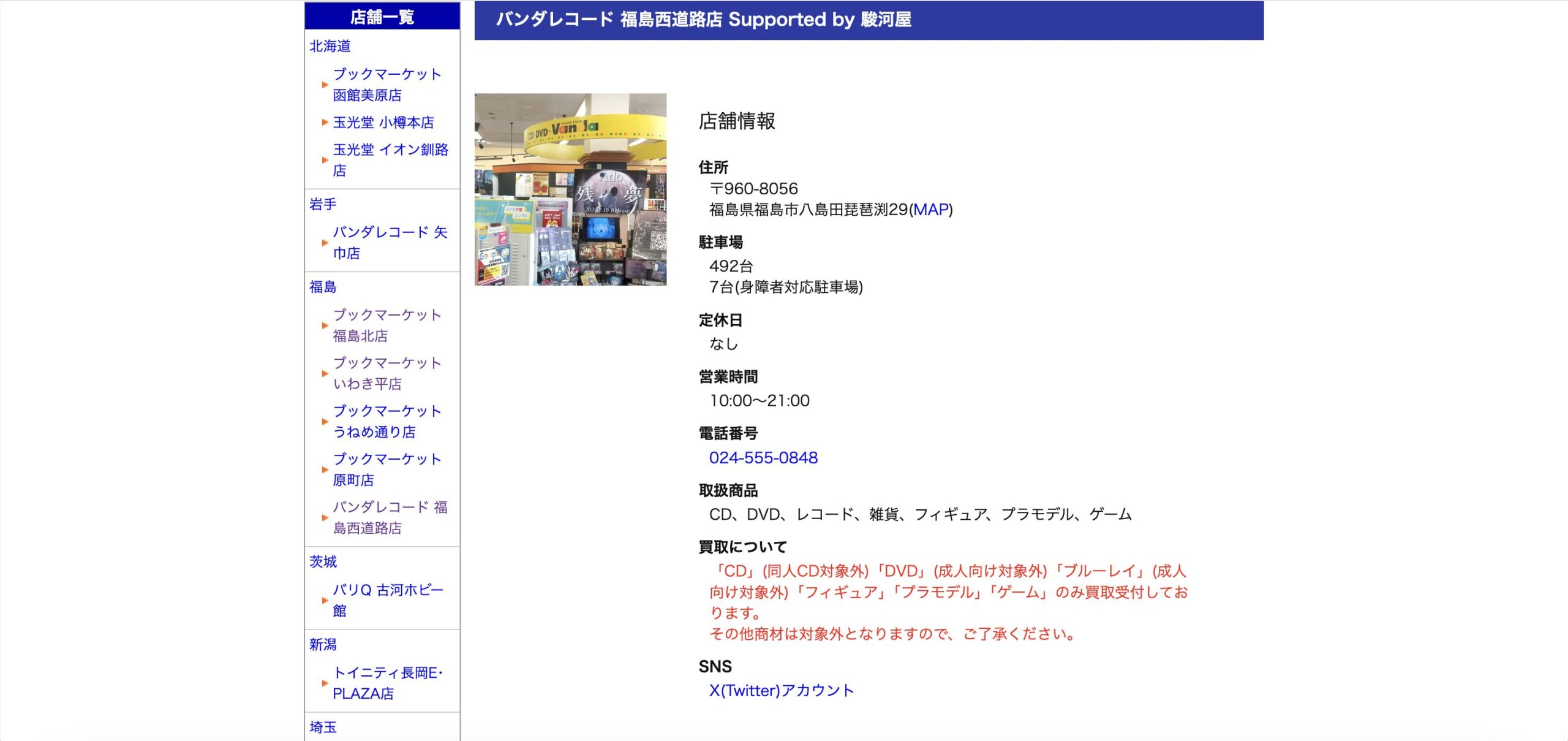Viewport: 1568px width, 741px height.
Task: Click orange arrow beside トイニティ長岡E・PLAZA店
Action: tap(325, 683)
